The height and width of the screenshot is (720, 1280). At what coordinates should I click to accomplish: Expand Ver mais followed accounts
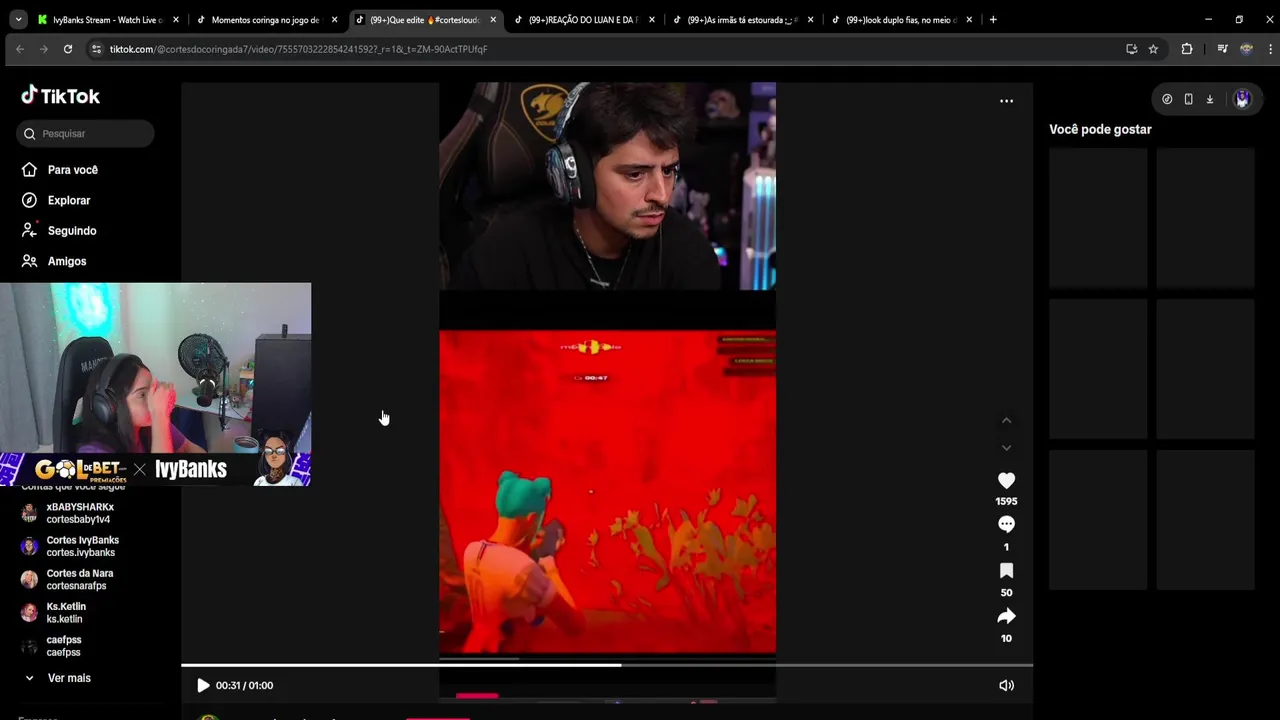(58, 678)
